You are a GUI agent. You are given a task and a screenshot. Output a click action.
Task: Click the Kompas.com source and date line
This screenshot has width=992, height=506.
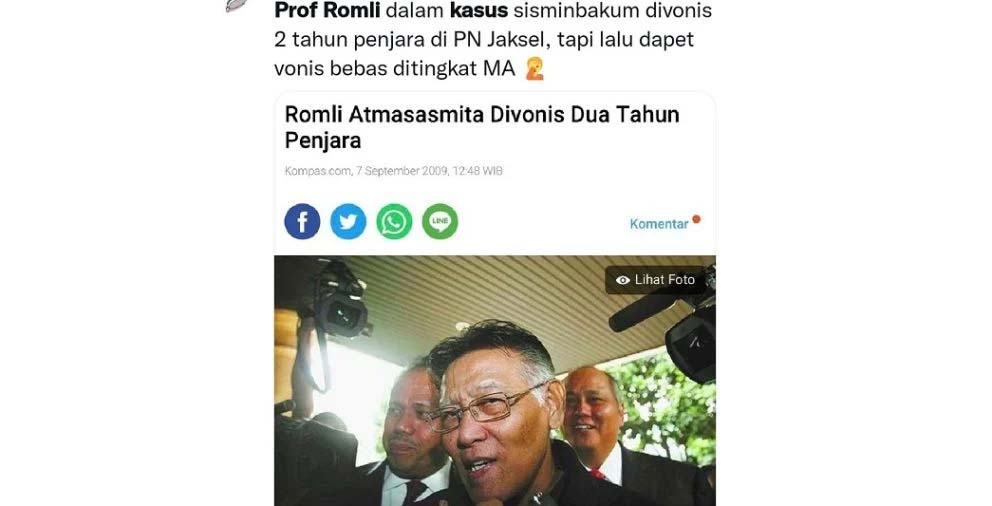tap(394, 171)
